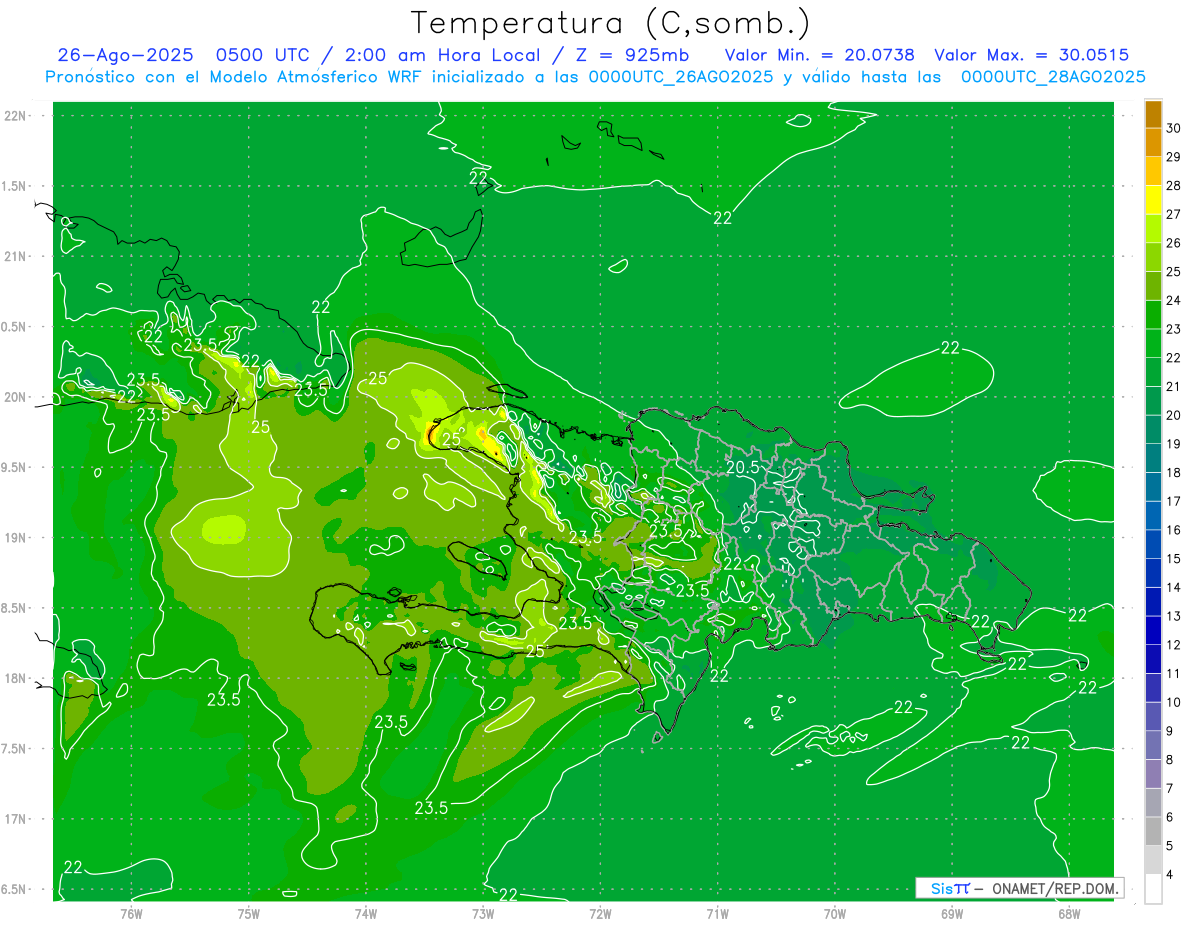1200x927 pixels.
Task: Click the legend value 19 on colorbar
Action: point(1174,444)
